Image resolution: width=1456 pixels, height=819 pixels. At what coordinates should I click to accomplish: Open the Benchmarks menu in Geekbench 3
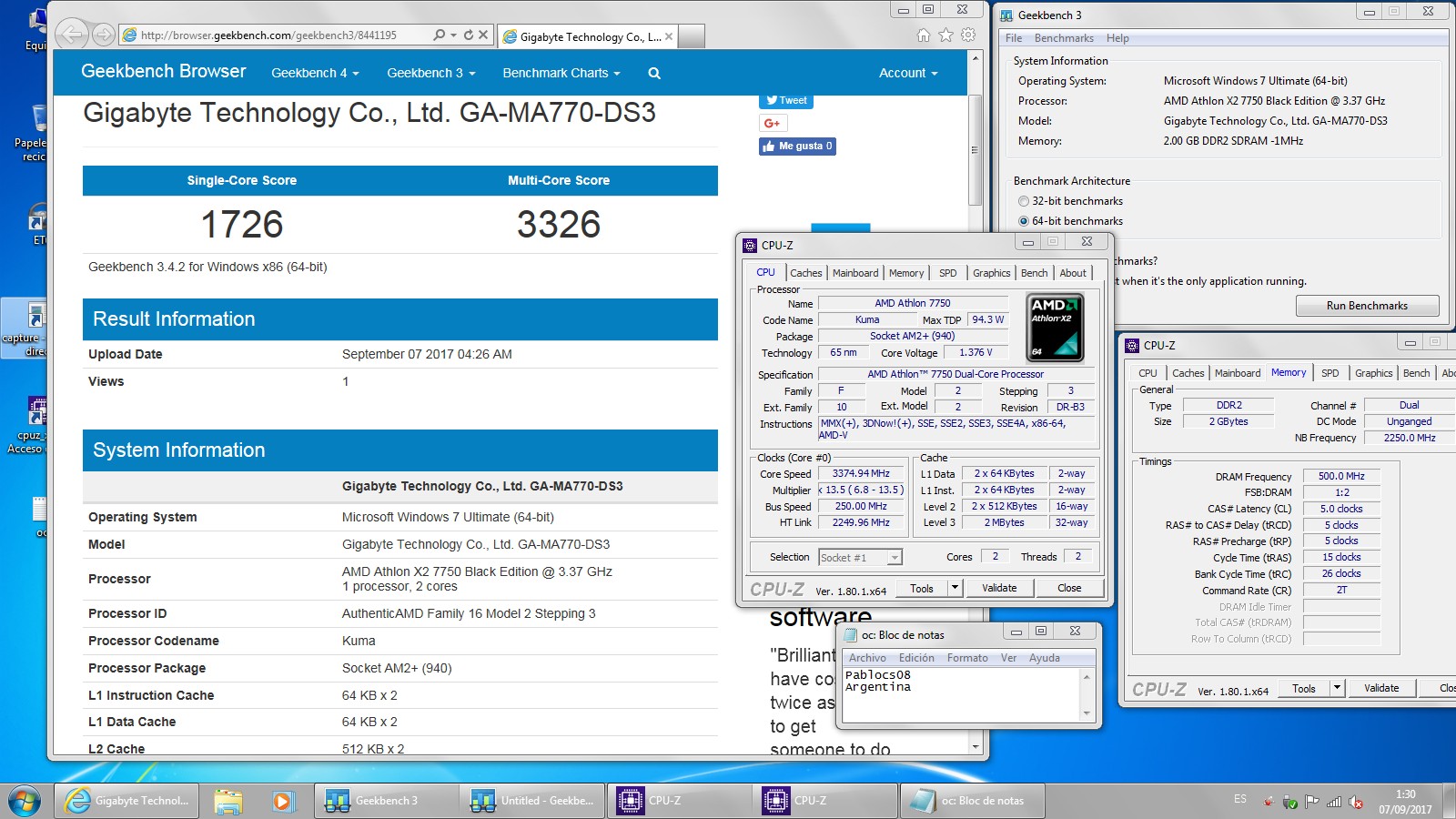tap(1064, 38)
